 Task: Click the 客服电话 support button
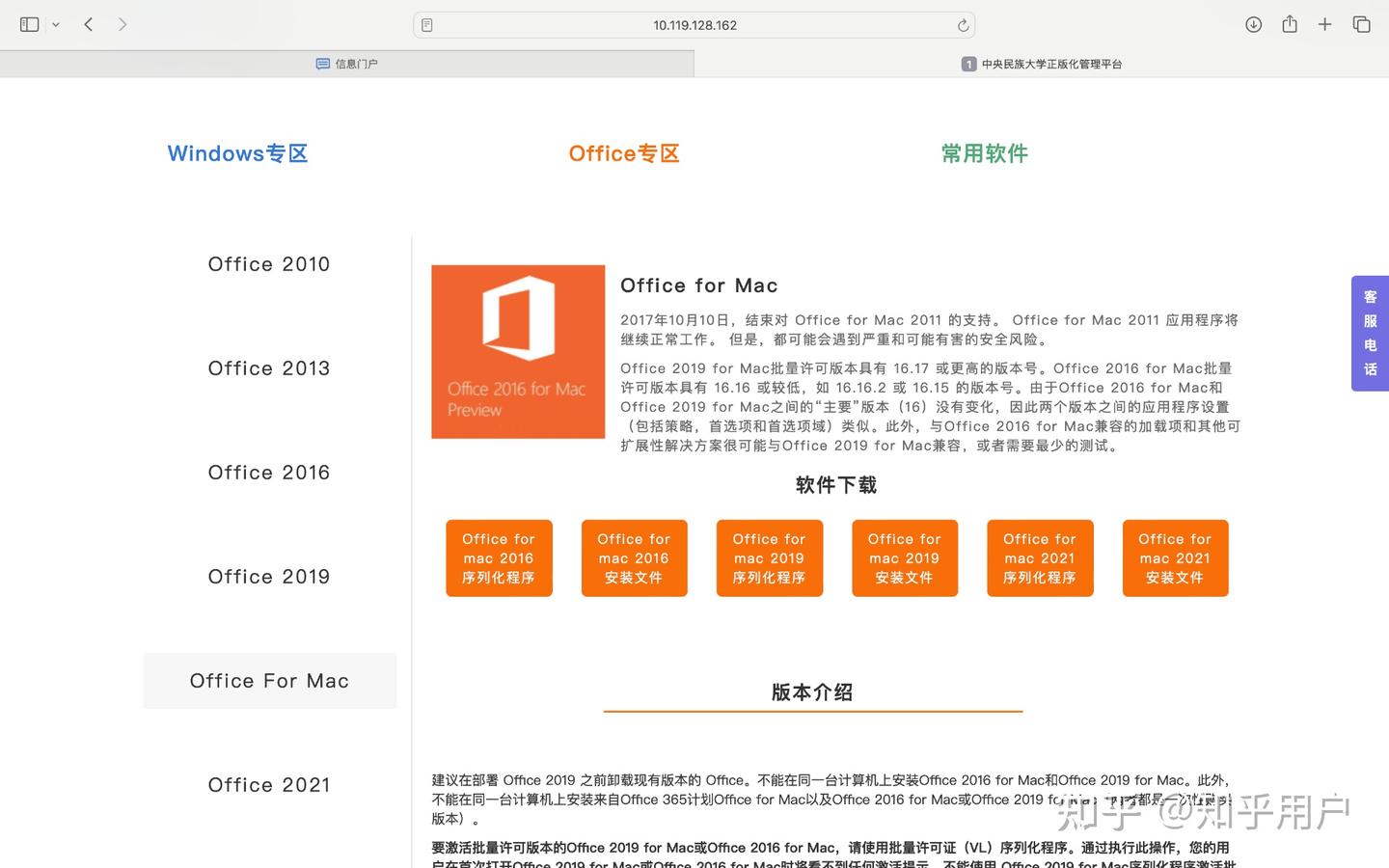[x=1370, y=334]
